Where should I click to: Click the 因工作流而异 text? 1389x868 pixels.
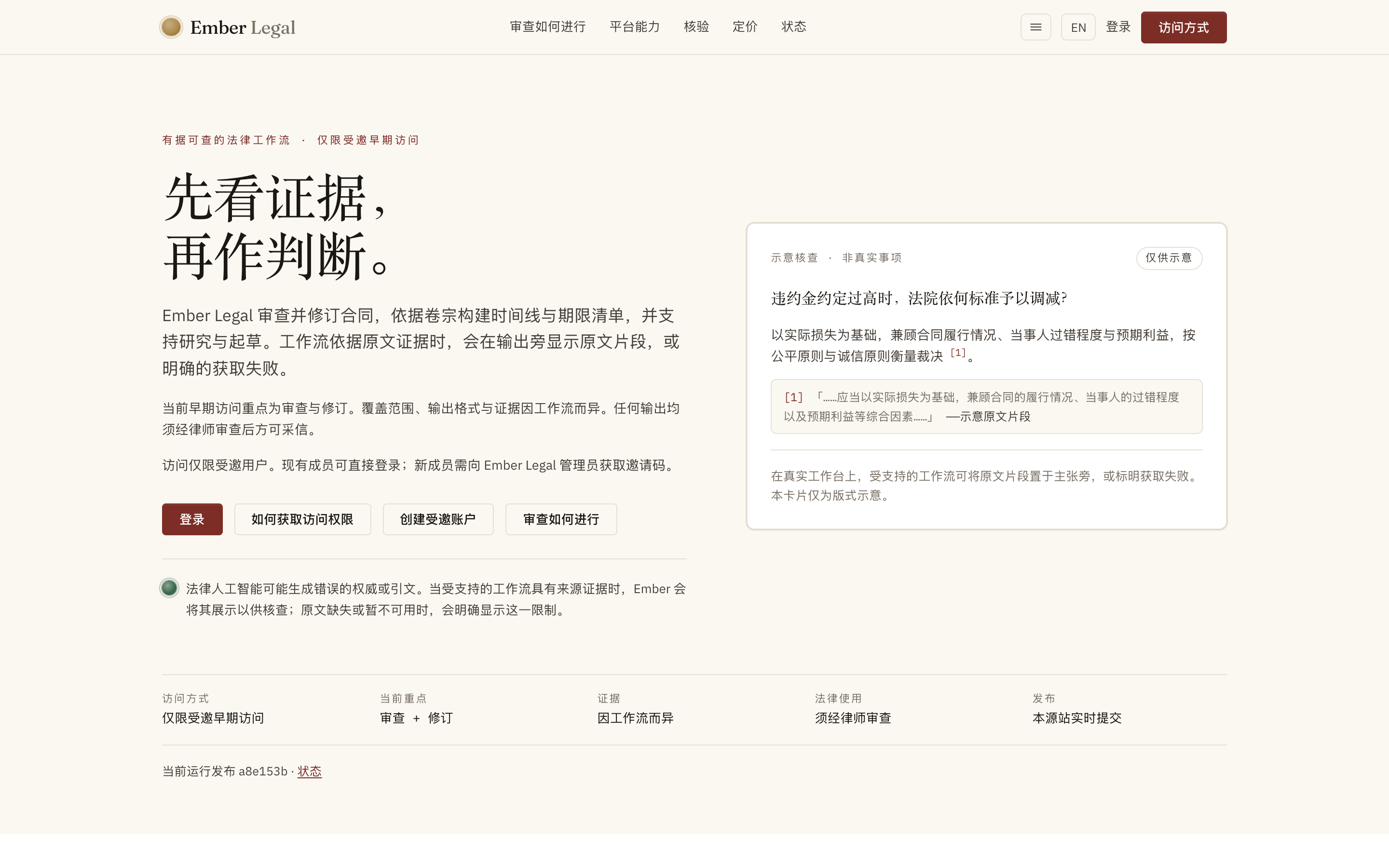click(x=635, y=718)
